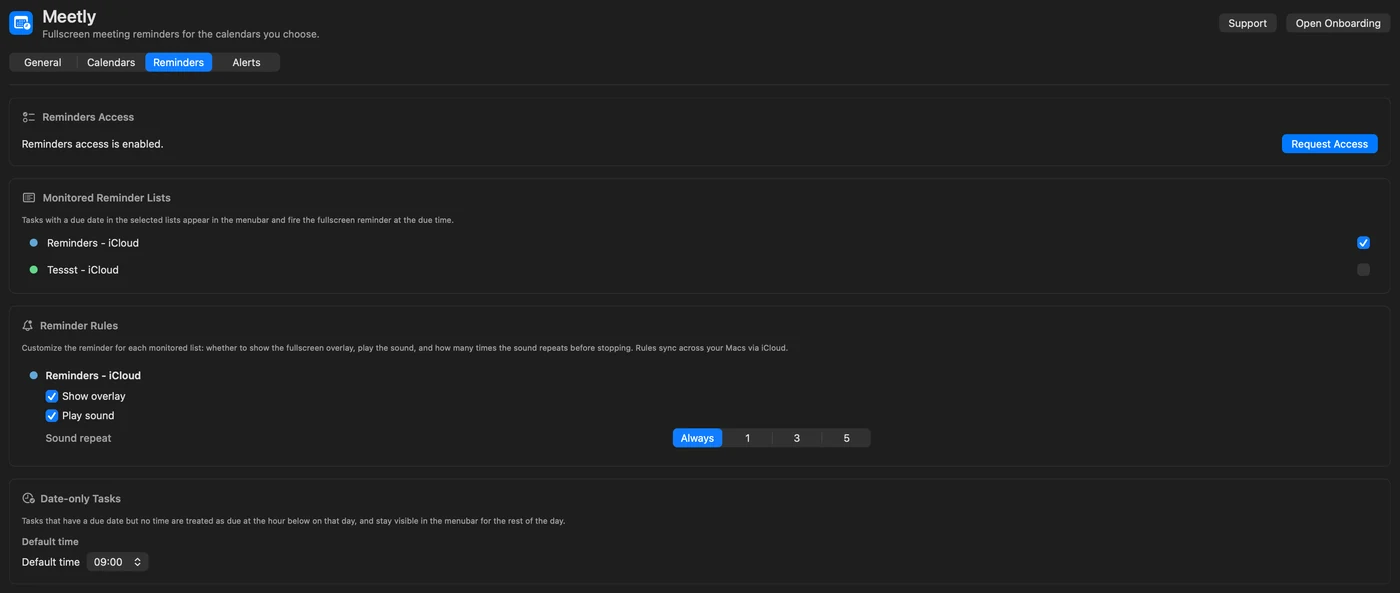
Task: Switch to the Calendars tab
Action: 111,62
